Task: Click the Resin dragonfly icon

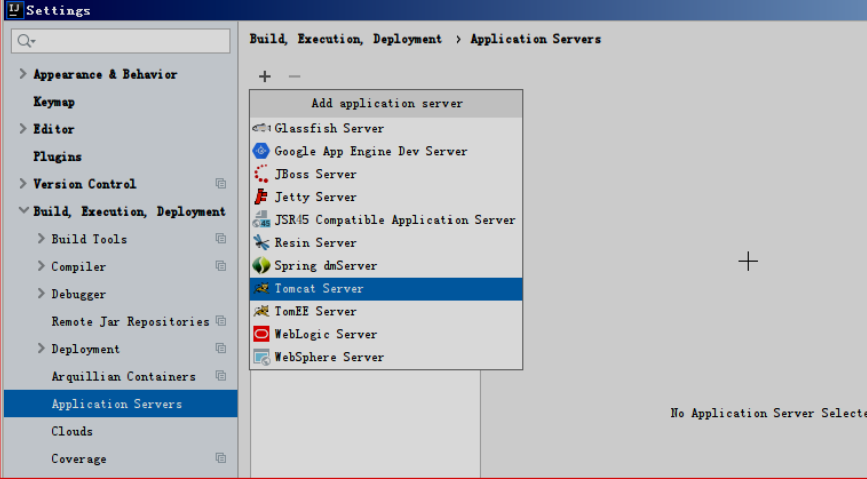Action: click(261, 242)
